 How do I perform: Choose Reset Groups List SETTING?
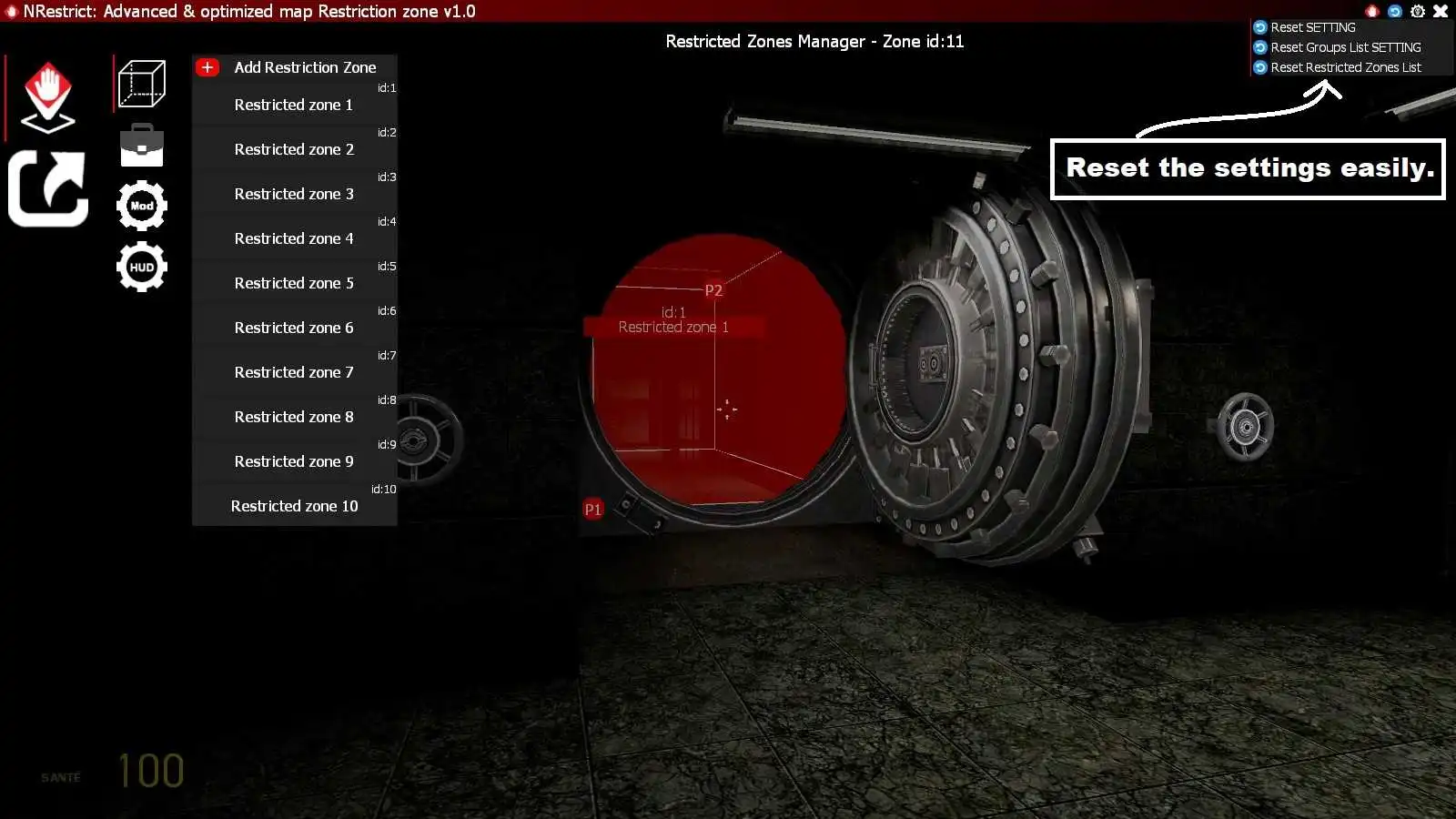coord(1345,47)
